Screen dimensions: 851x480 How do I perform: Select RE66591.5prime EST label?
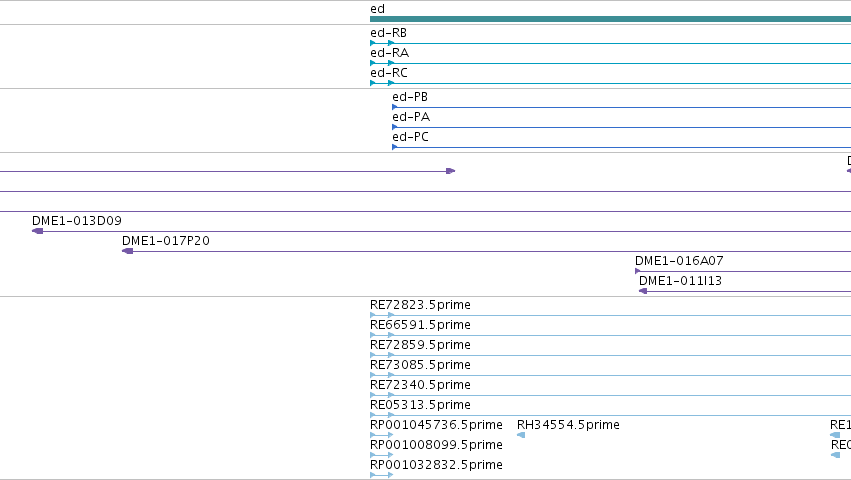420,325
